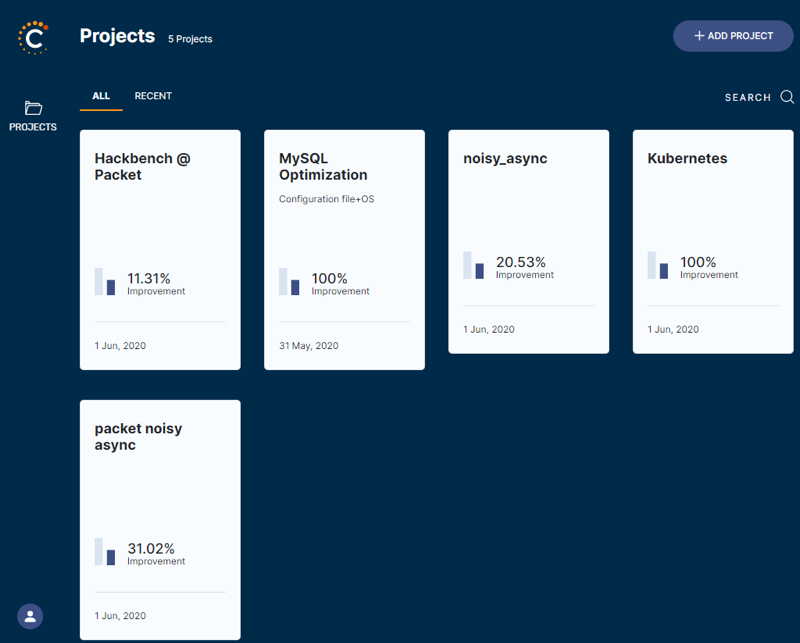Open the noisy_async project

coord(529,241)
